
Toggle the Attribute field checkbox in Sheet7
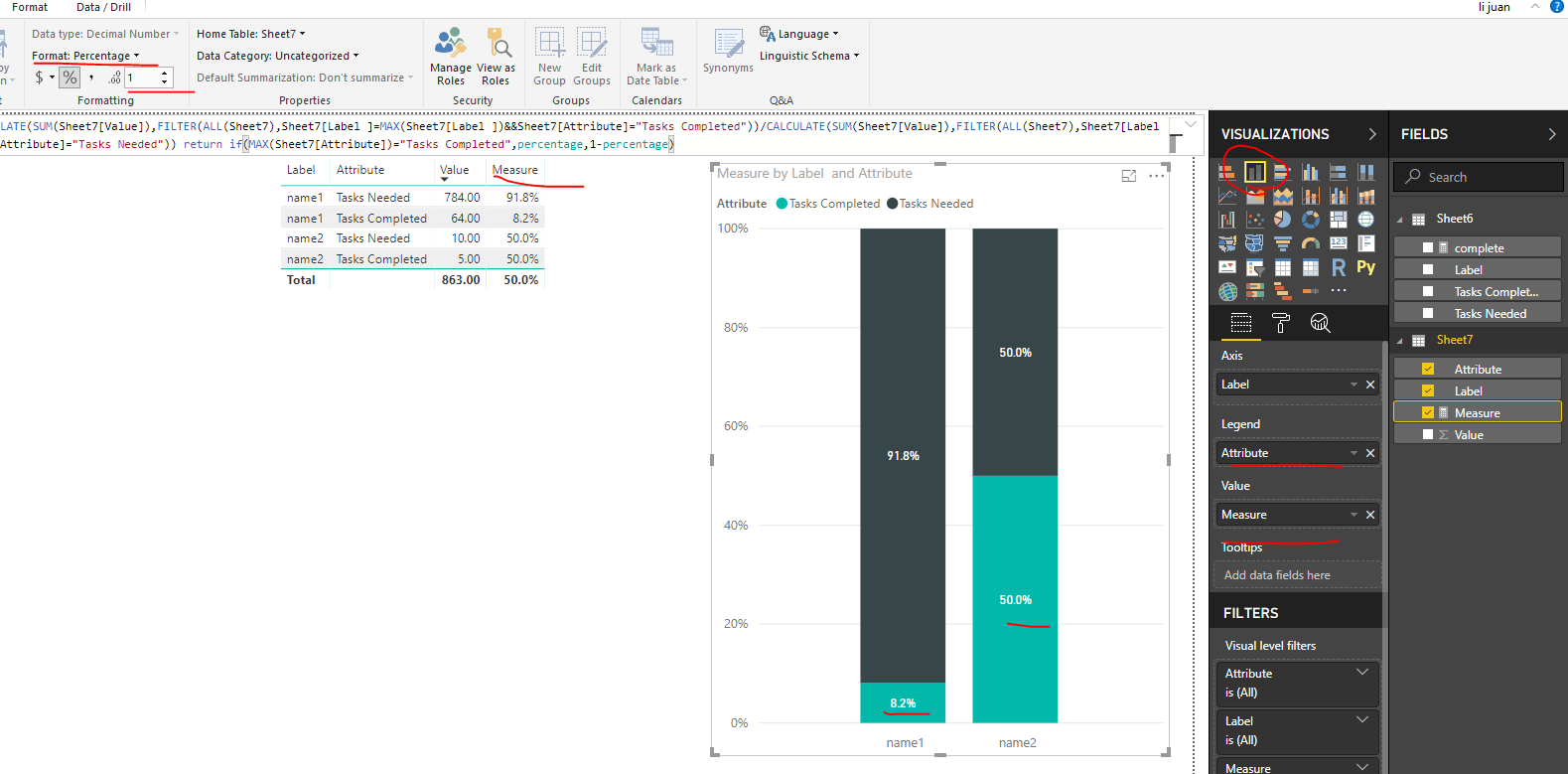click(1428, 370)
